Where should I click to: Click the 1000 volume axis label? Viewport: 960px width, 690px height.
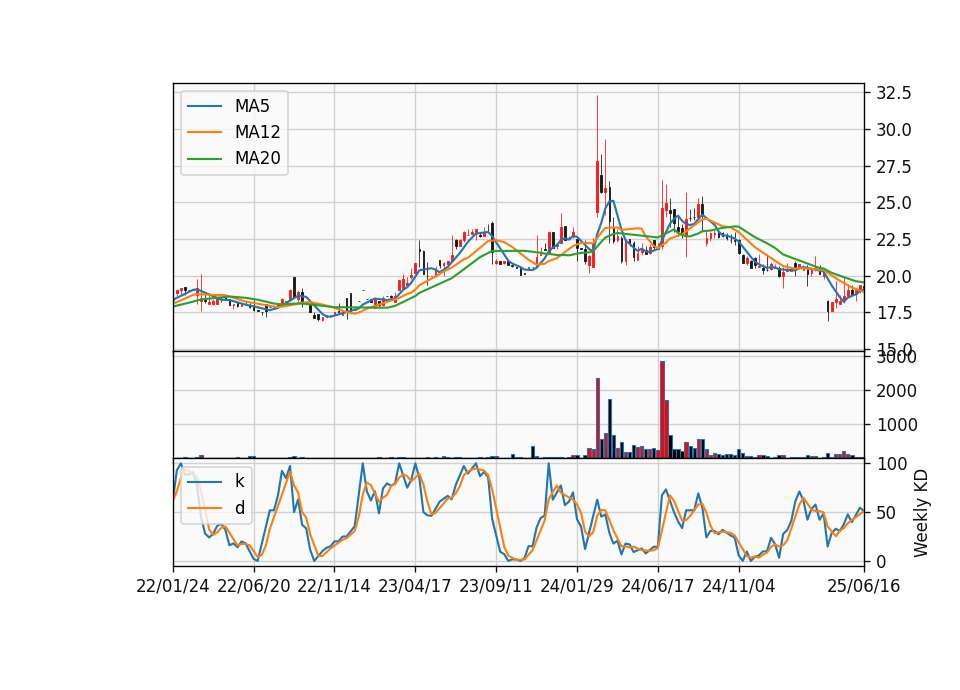point(896,425)
